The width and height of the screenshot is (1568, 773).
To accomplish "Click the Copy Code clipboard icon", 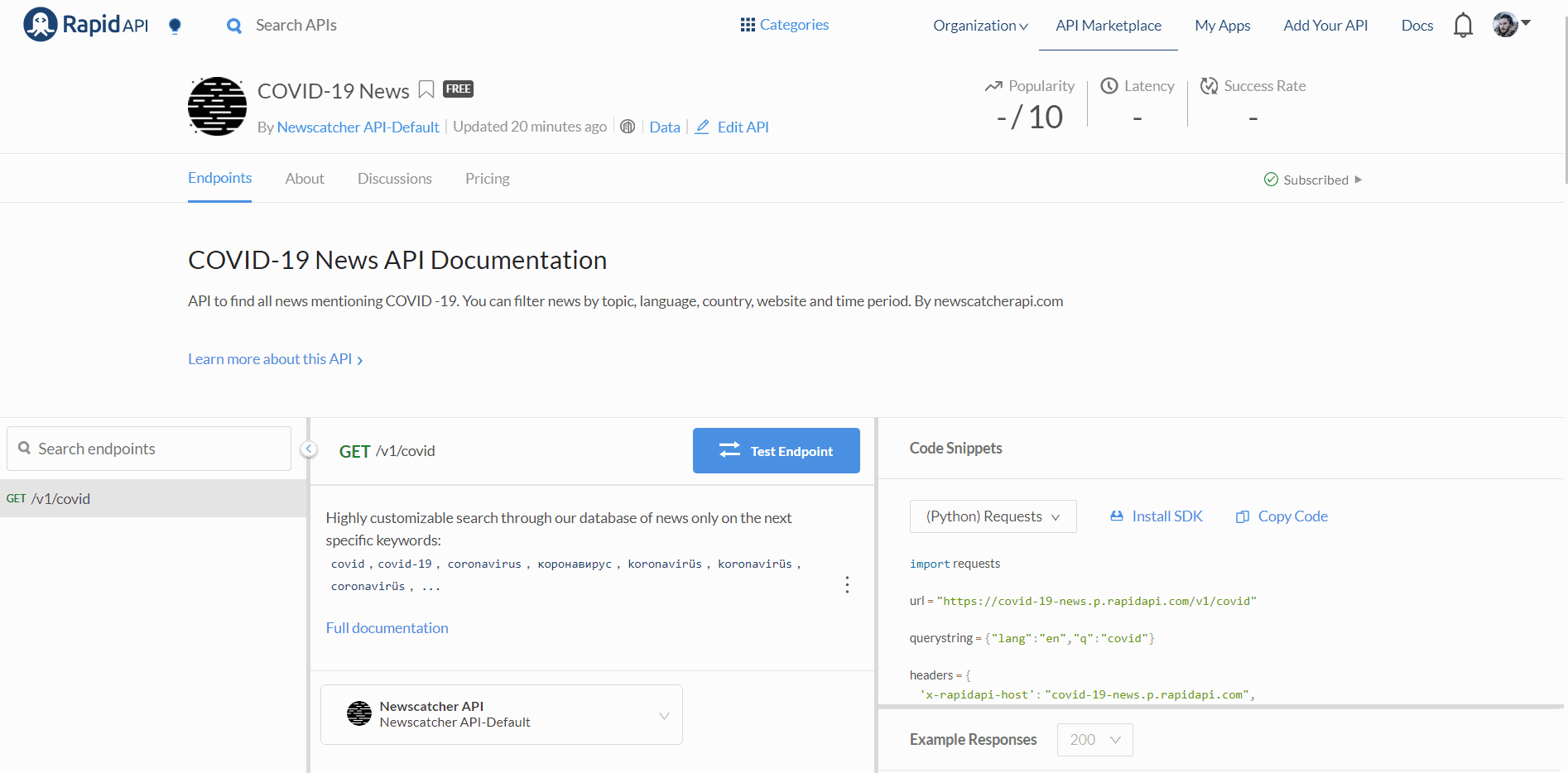I will [1243, 516].
